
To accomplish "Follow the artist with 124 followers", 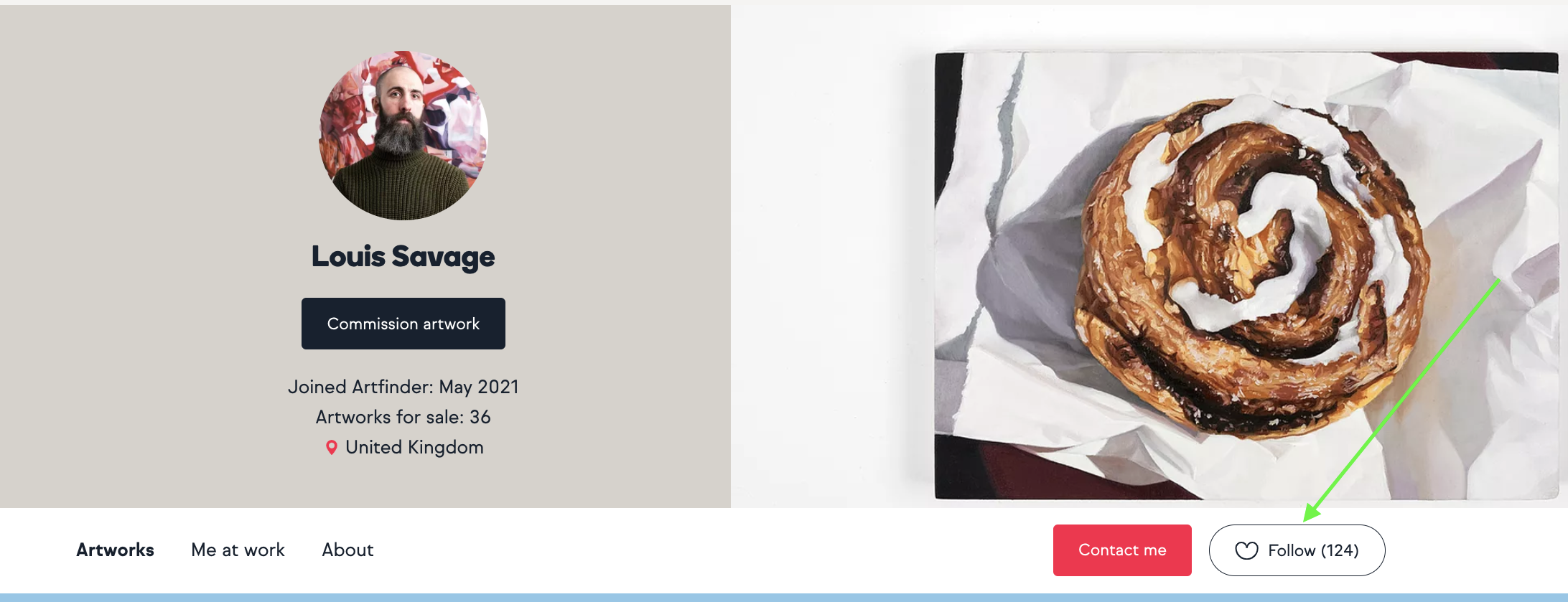I will coord(1297,550).
